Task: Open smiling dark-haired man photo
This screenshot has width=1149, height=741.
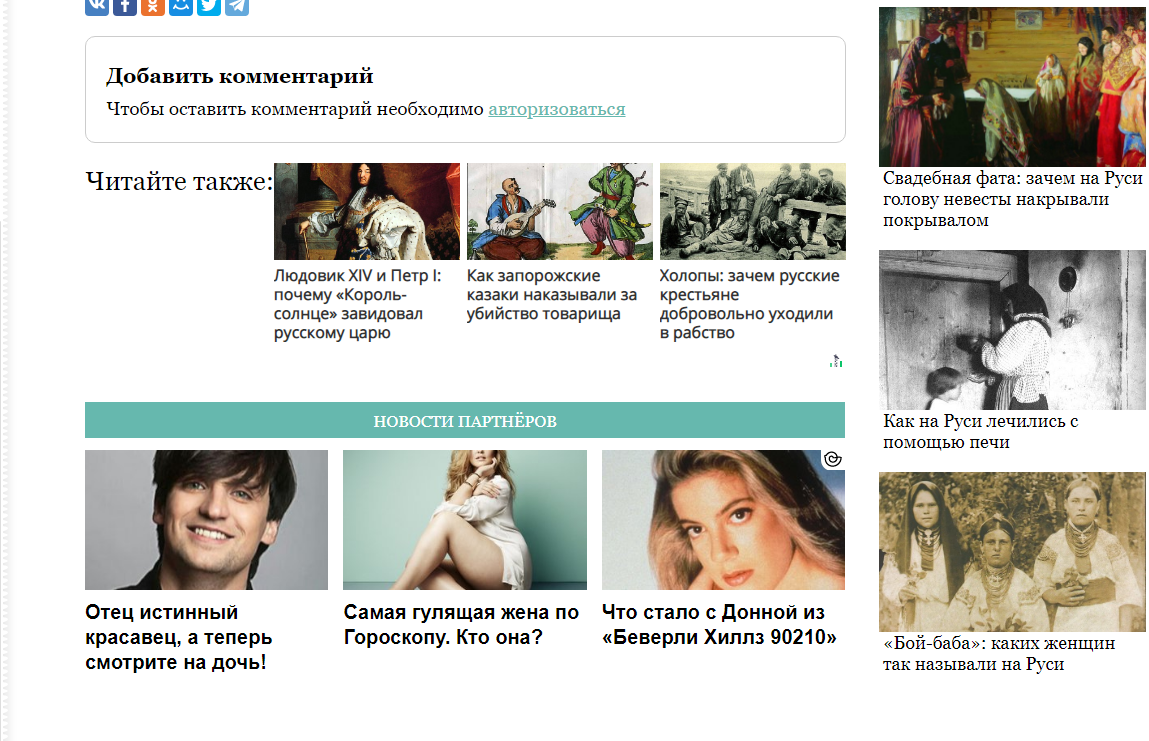Action: coord(207,520)
